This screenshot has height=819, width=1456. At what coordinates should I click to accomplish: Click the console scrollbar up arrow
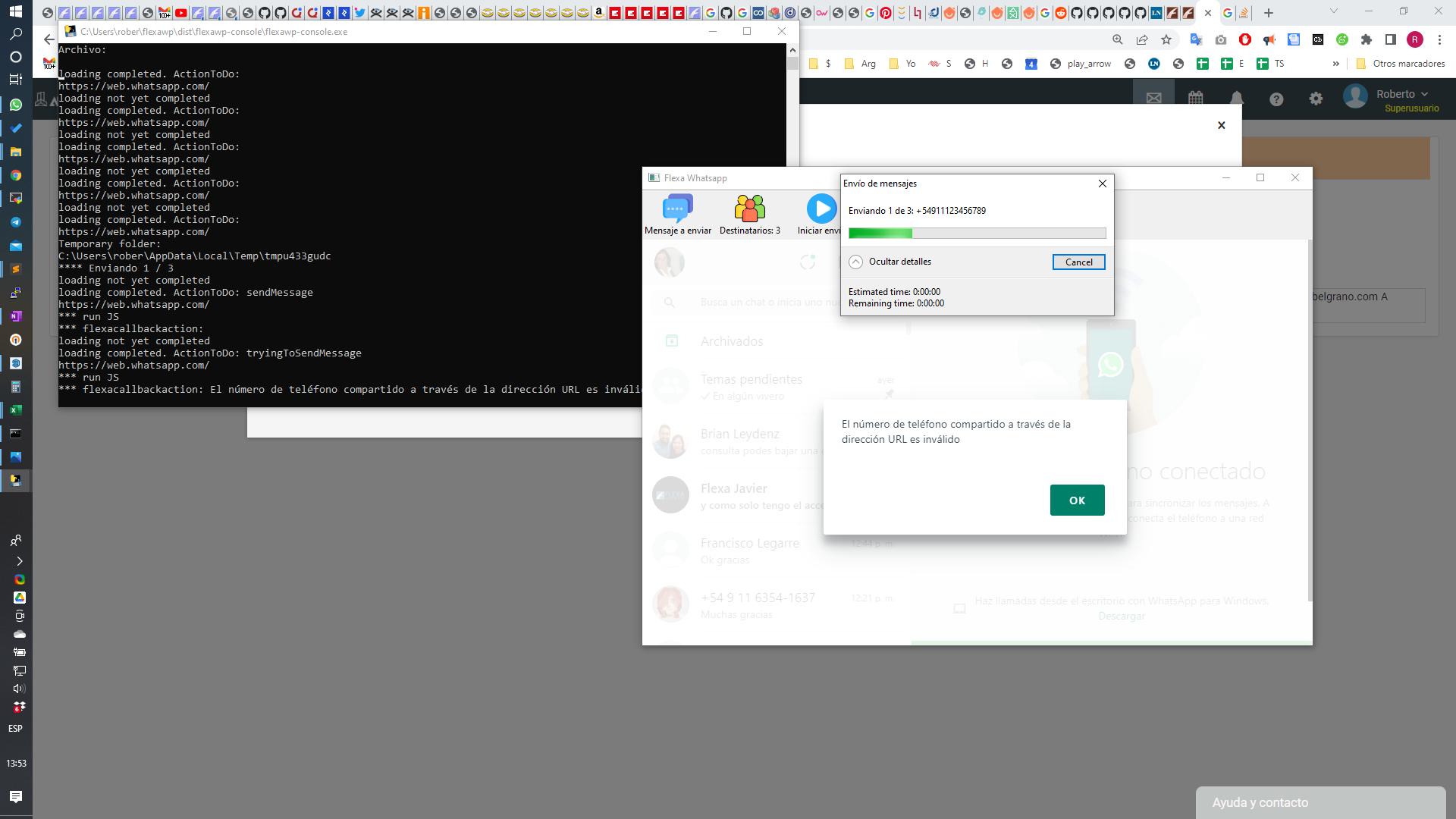792,50
